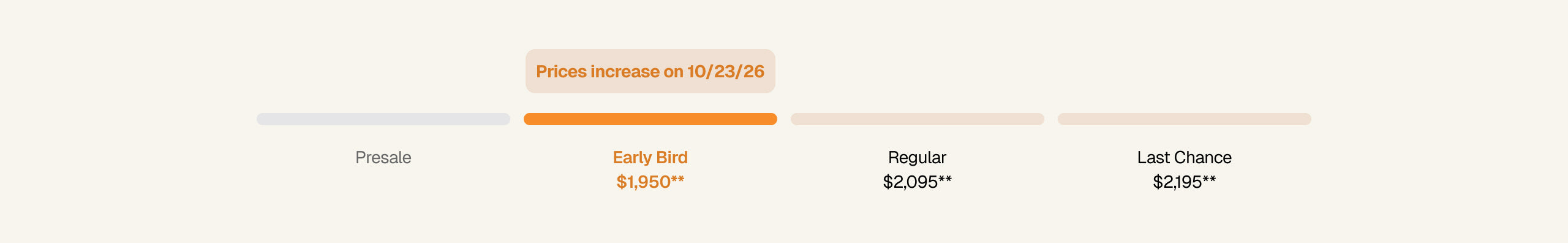Click the Prices increase banner
The height and width of the screenshot is (243, 1568).
tap(650, 71)
